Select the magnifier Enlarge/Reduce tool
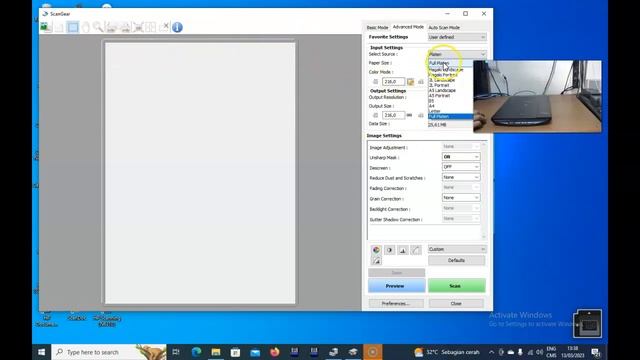The image size is (640, 360). click(98, 27)
